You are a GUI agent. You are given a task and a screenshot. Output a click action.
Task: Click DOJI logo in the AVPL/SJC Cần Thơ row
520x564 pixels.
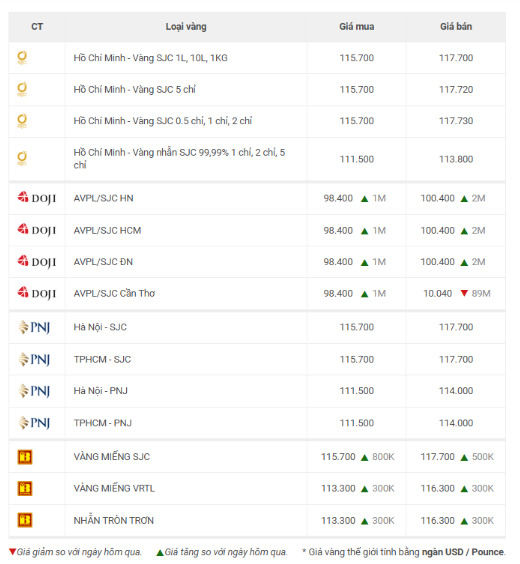(x=37, y=293)
